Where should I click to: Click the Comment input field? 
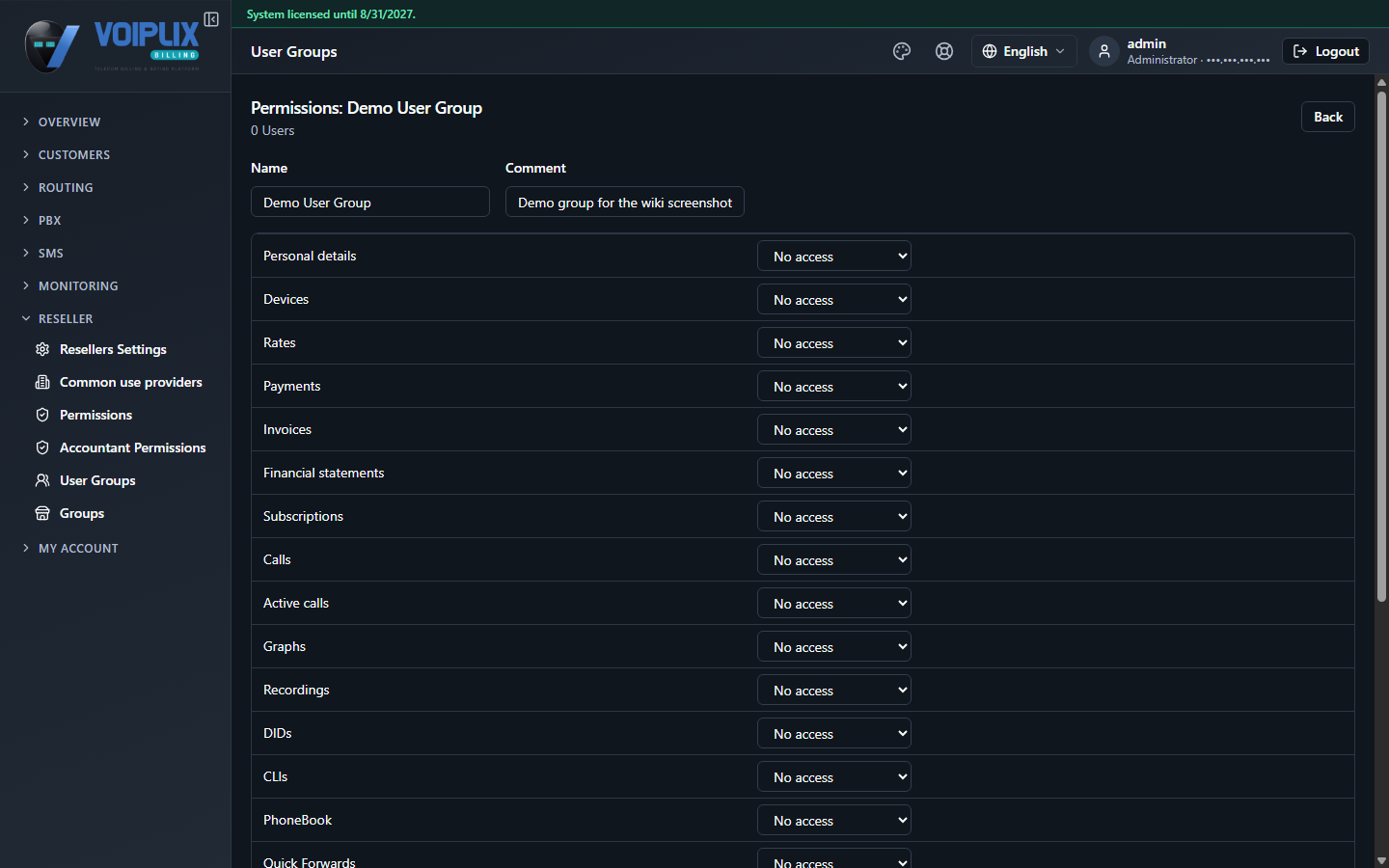pyautogui.click(x=625, y=202)
